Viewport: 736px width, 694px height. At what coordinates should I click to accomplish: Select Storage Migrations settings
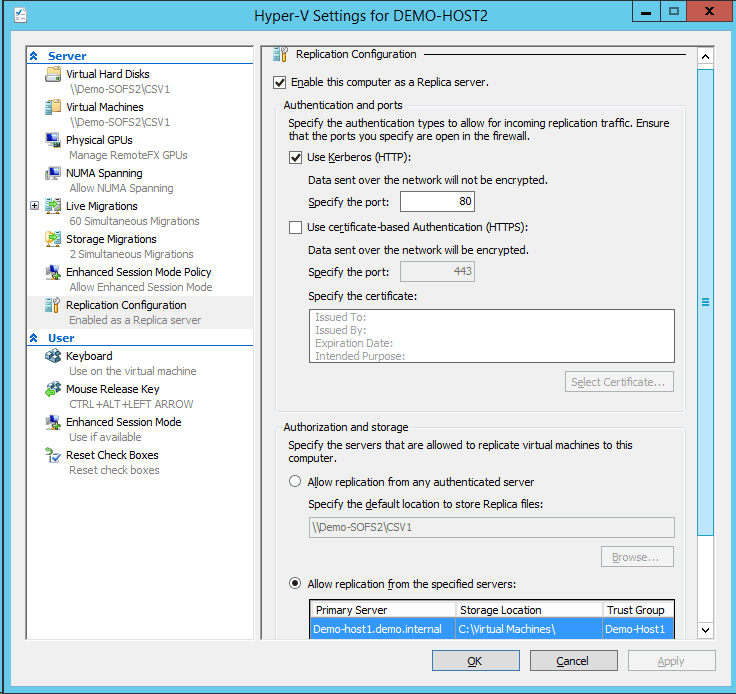[x=111, y=239]
